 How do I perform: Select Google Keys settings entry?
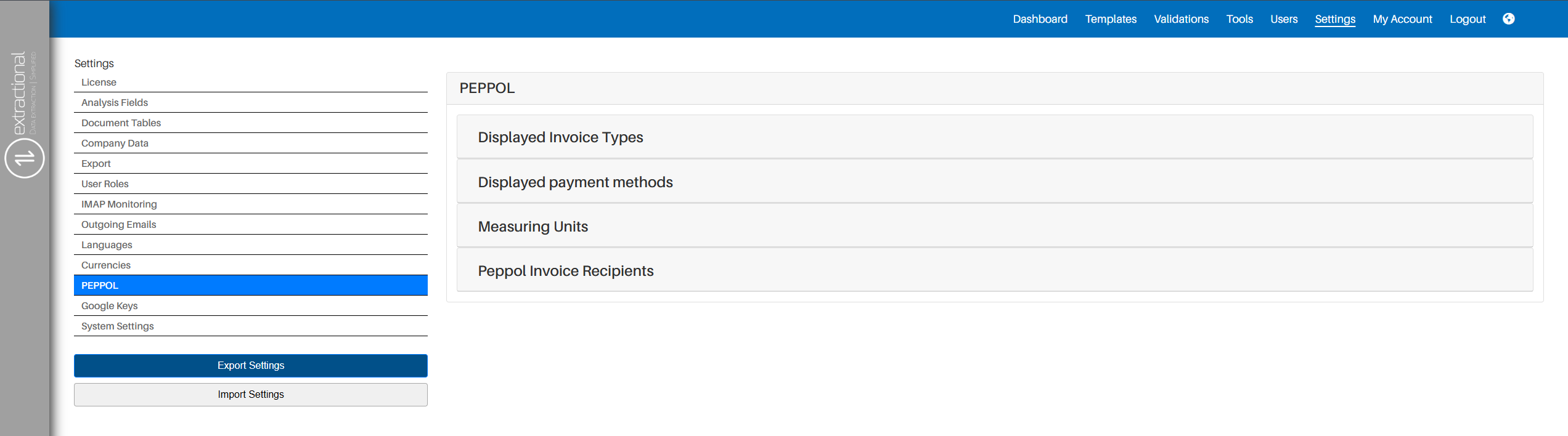(109, 306)
